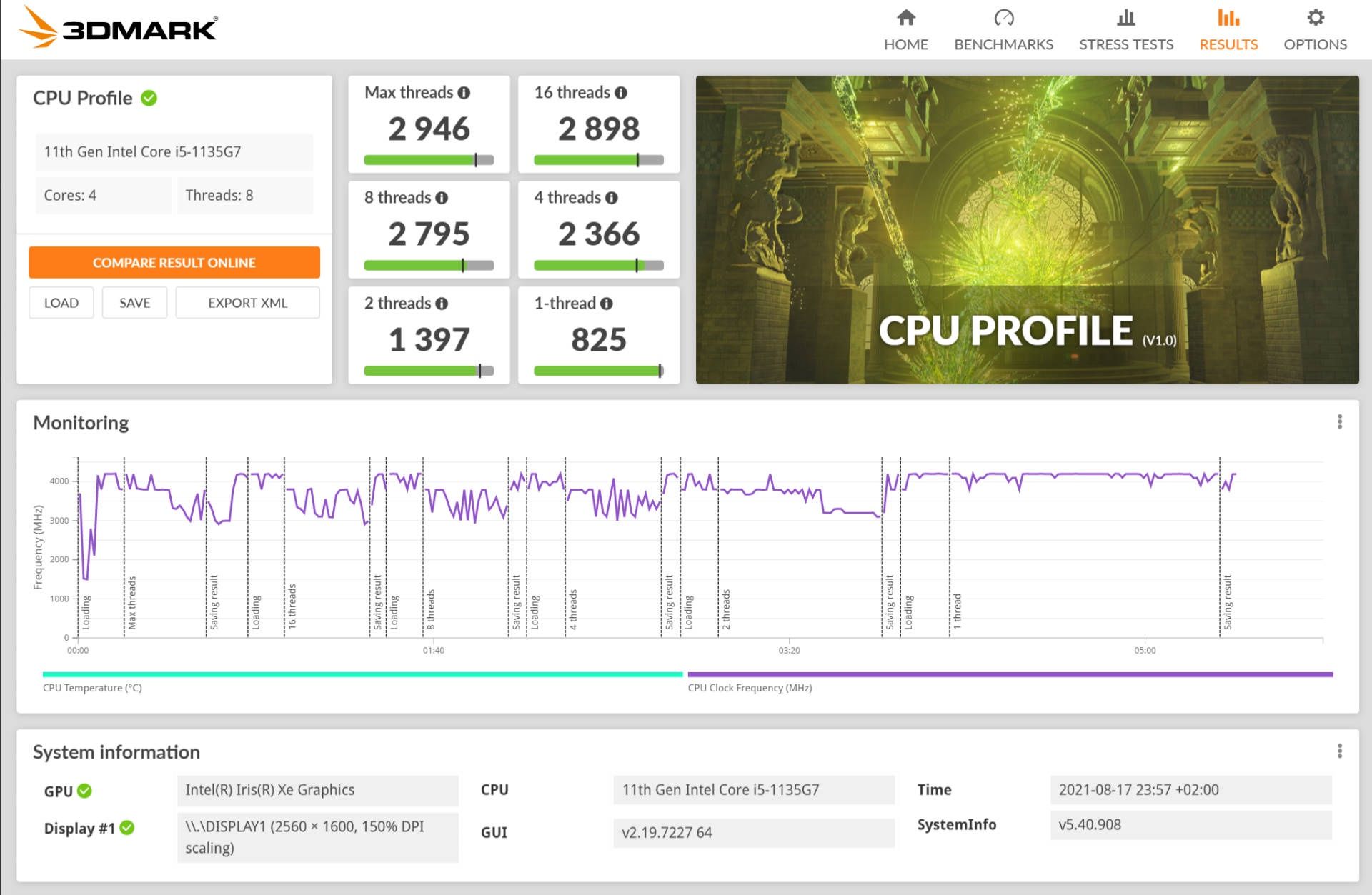Click the Max threads score bar
Screen dimensions: 1372x895
429,160
